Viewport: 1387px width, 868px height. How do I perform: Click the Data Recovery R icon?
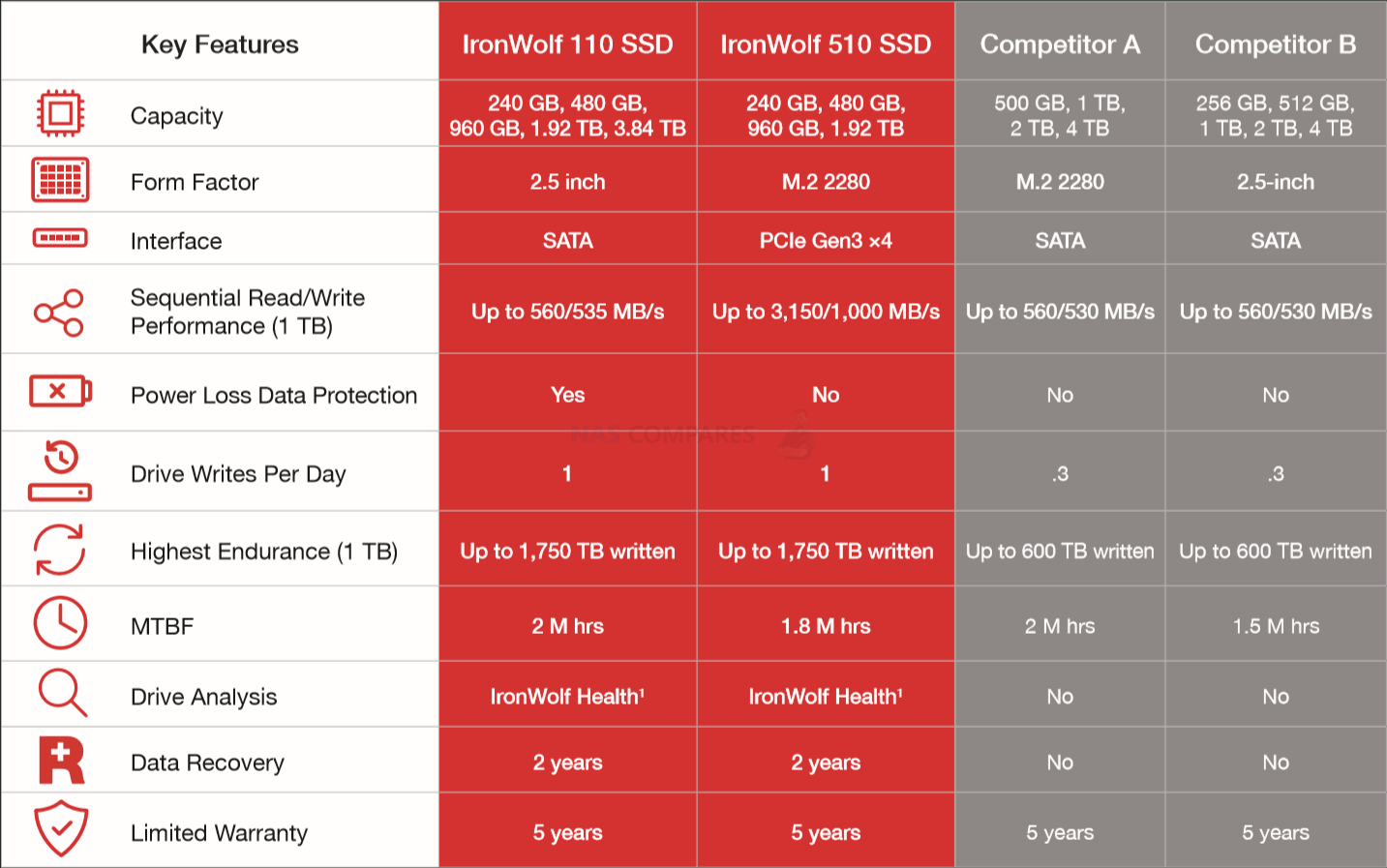61,761
